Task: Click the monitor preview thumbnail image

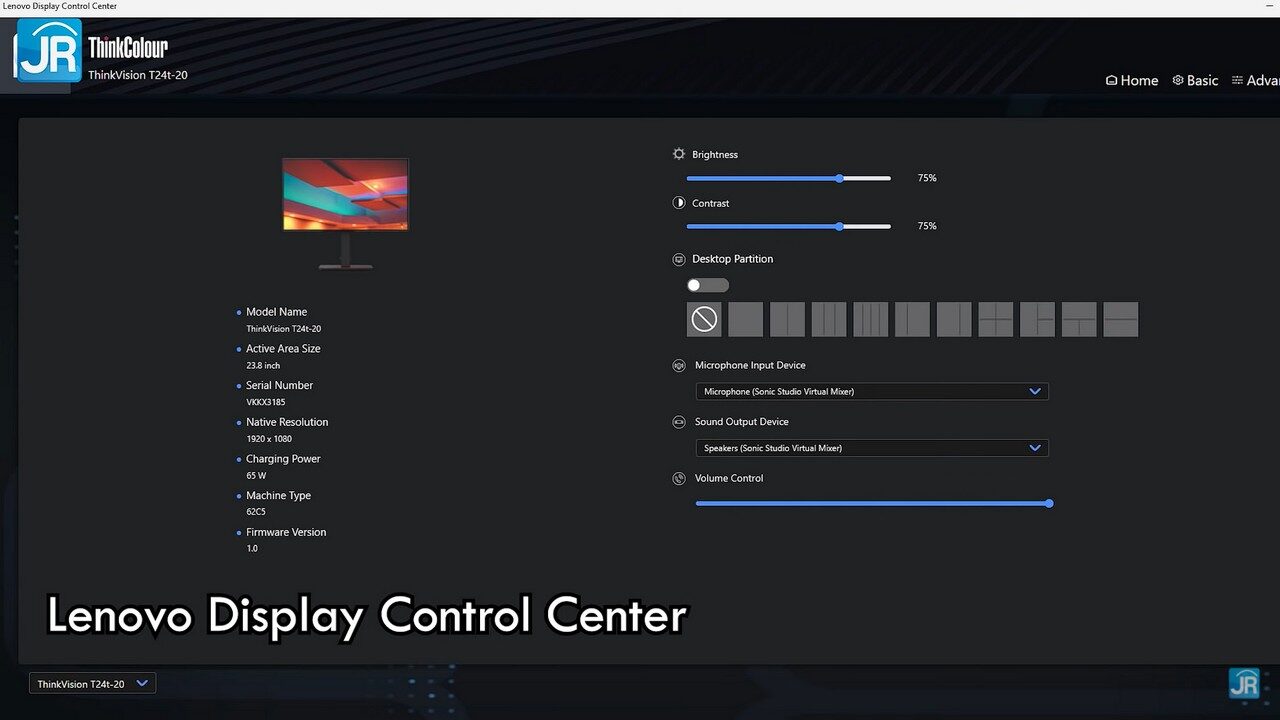Action: pyautogui.click(x=345, y=195)
